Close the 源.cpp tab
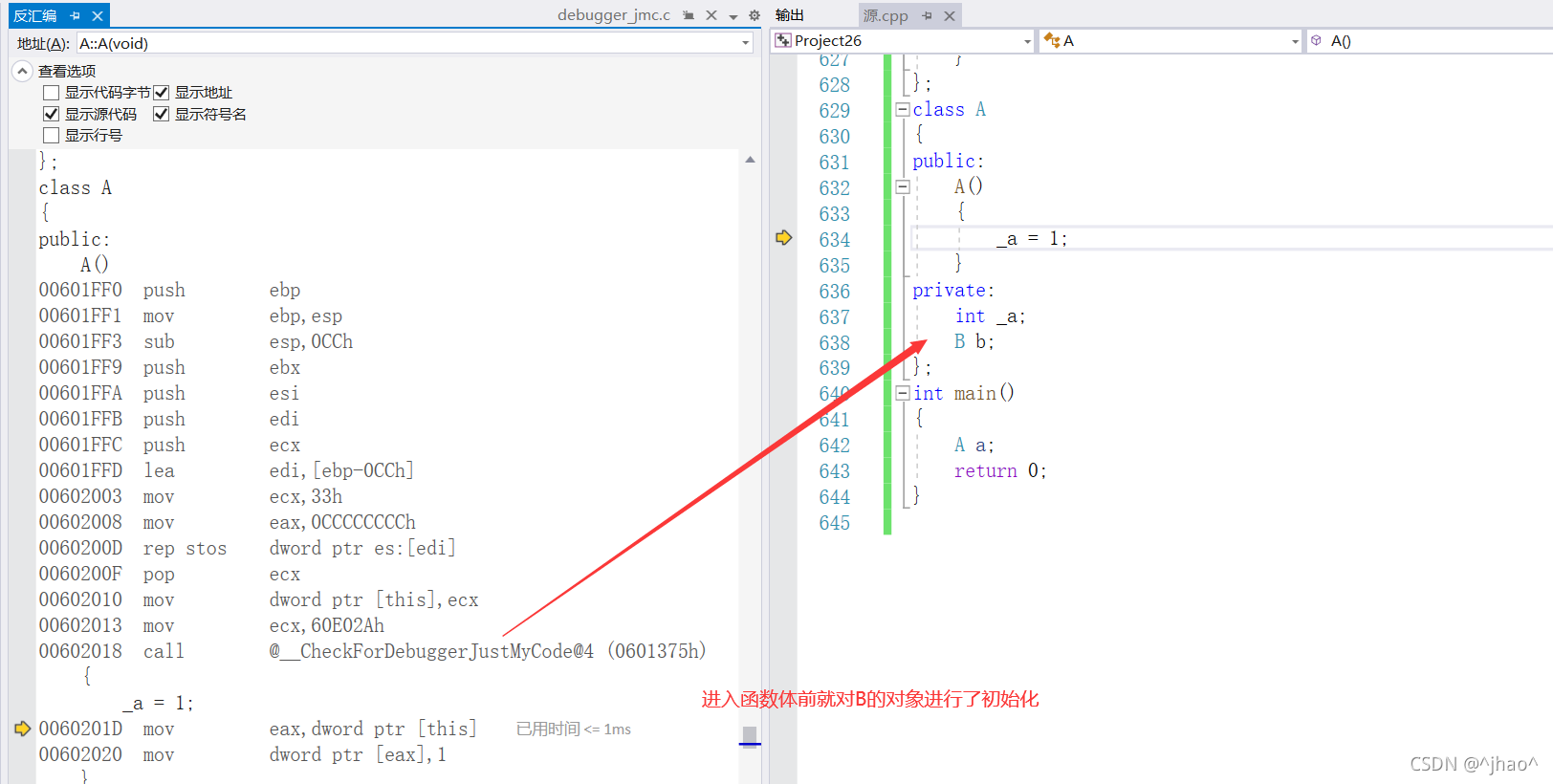 click(x=950, y=15)
